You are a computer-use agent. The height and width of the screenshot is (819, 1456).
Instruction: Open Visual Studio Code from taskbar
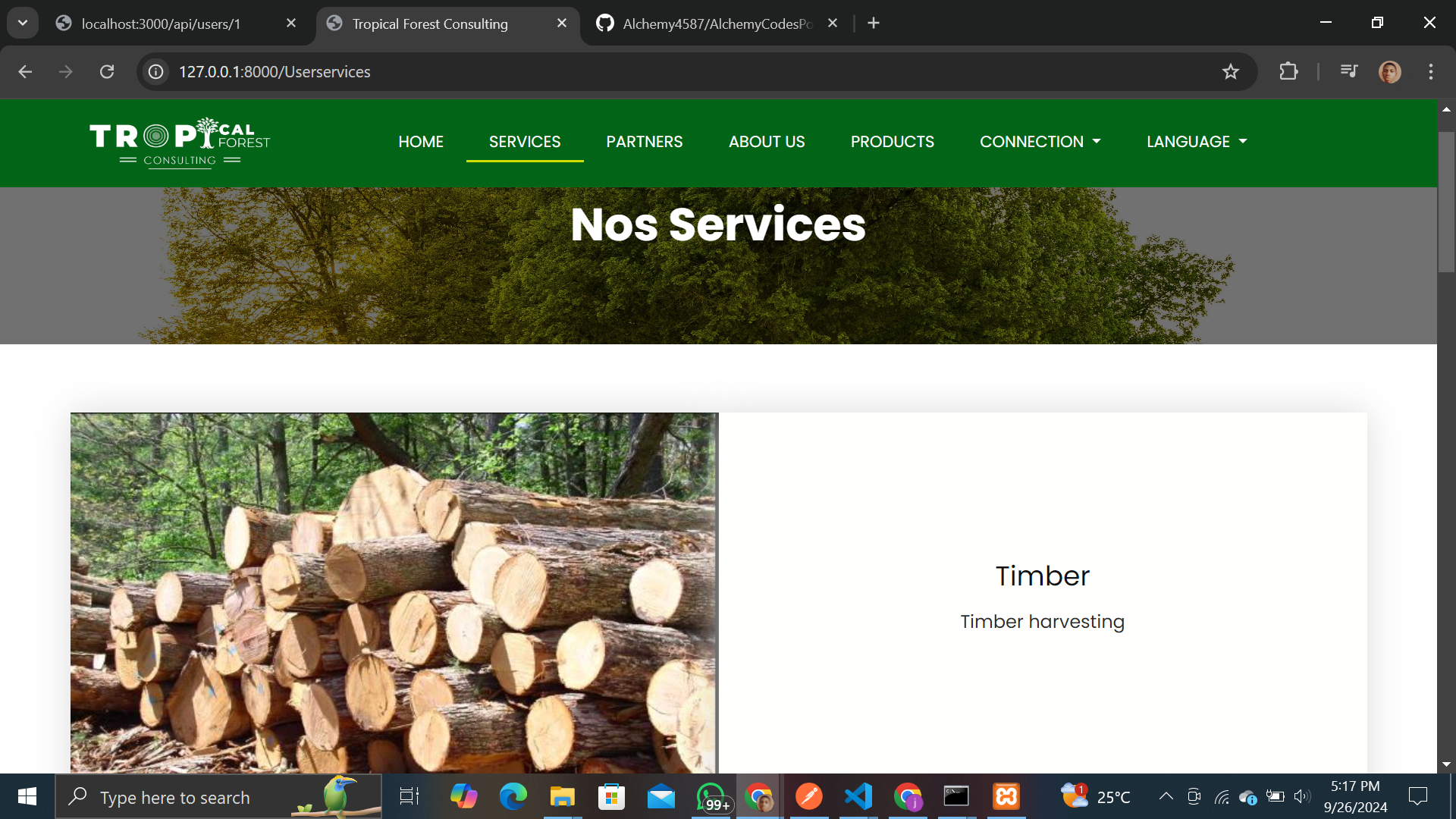(x=858, y=797)
